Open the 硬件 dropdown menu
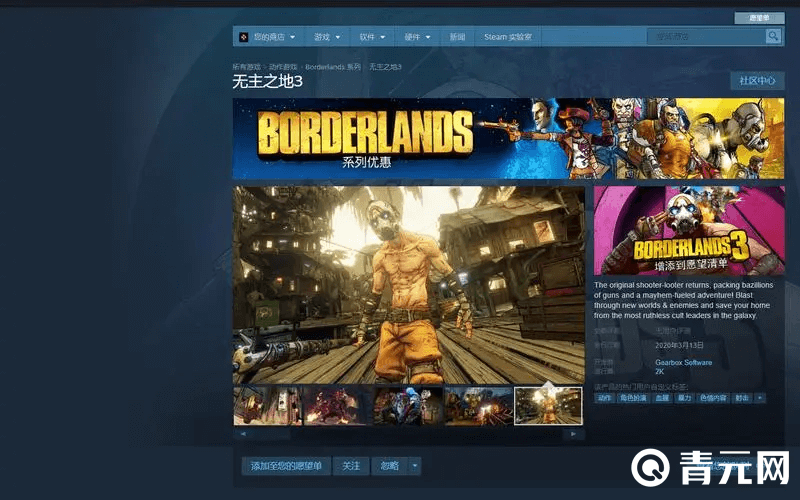This screenshot has width=800, height=500. [x=417, y=37]
